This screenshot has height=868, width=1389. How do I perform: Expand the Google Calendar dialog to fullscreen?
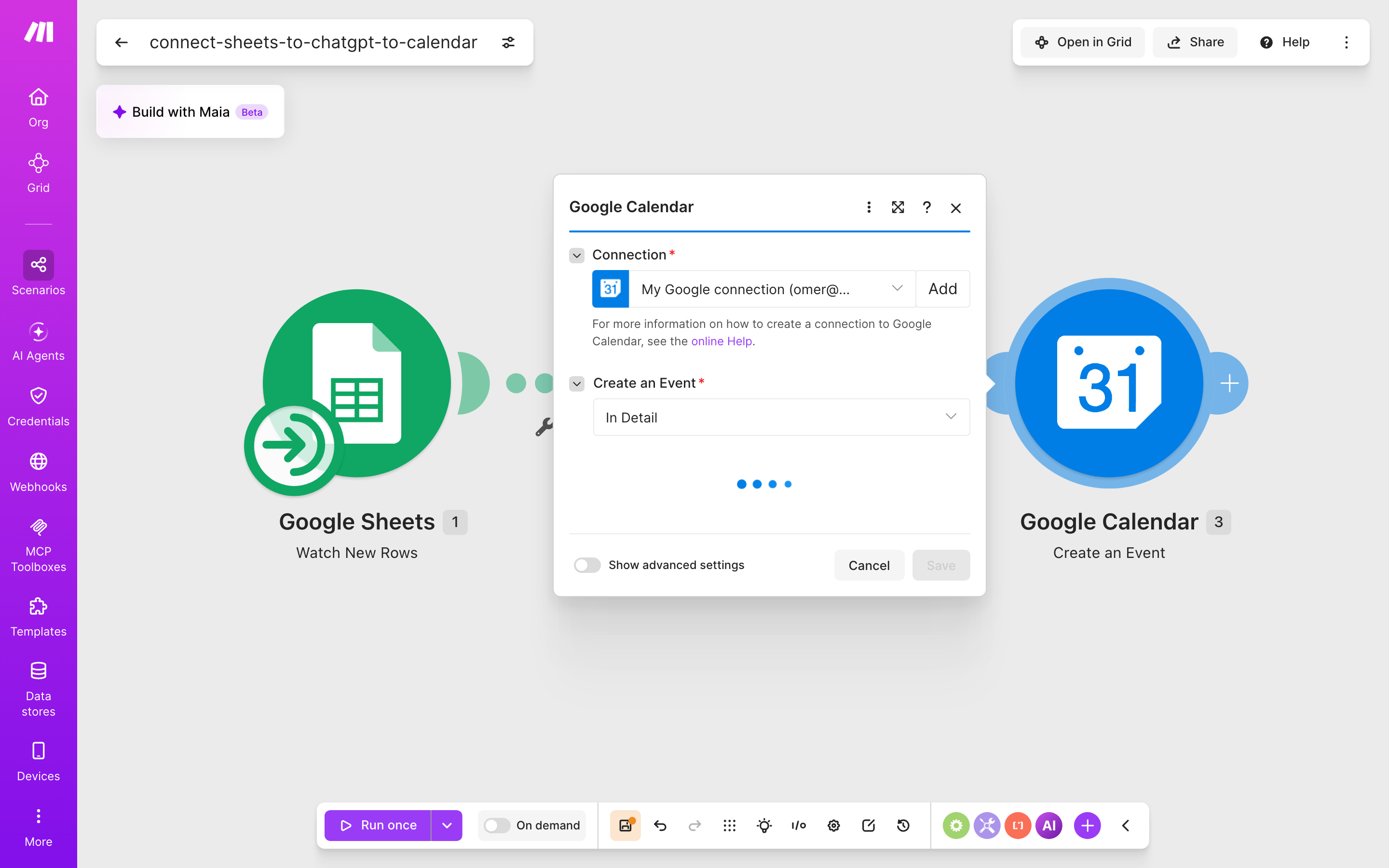pos(898,207)
